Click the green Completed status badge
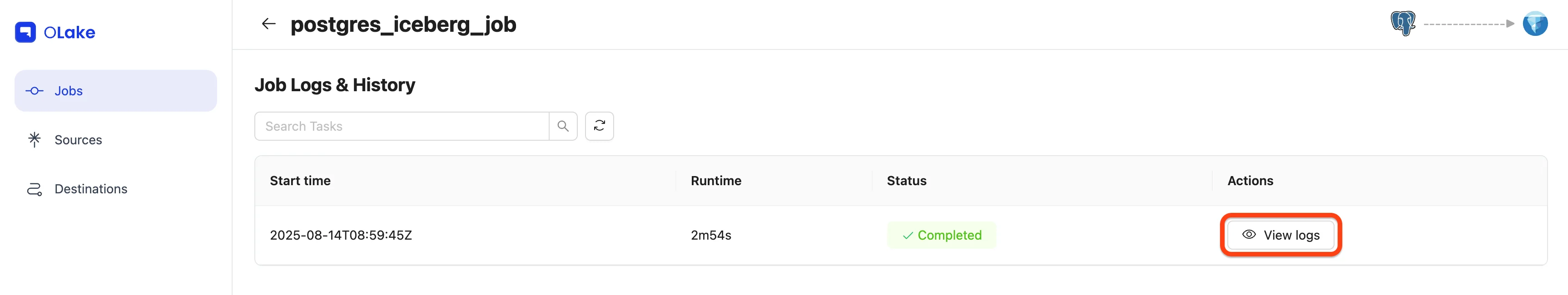 [942, 236]
